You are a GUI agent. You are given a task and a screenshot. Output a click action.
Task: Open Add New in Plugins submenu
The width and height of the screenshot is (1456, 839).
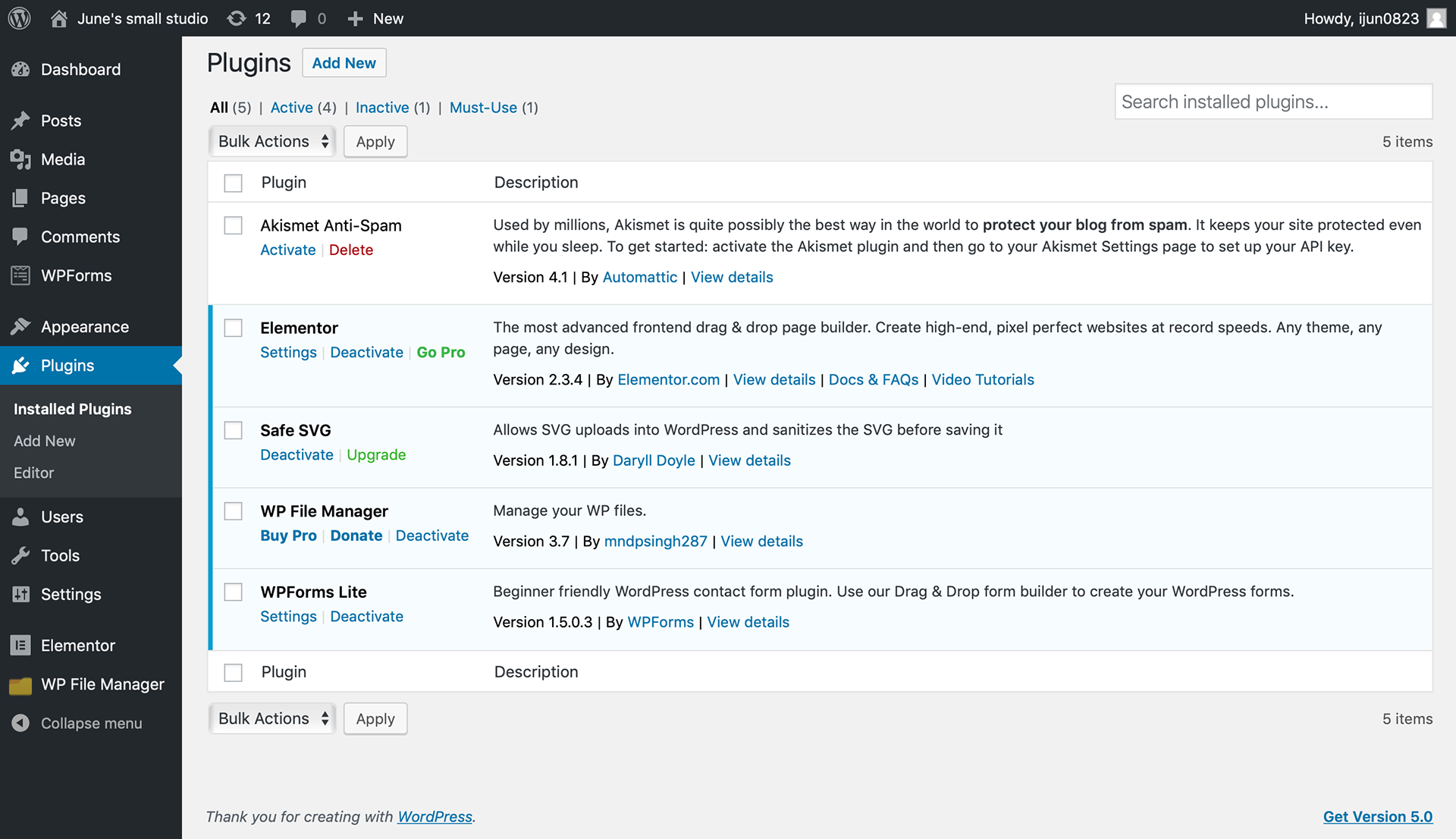point(45,441)
